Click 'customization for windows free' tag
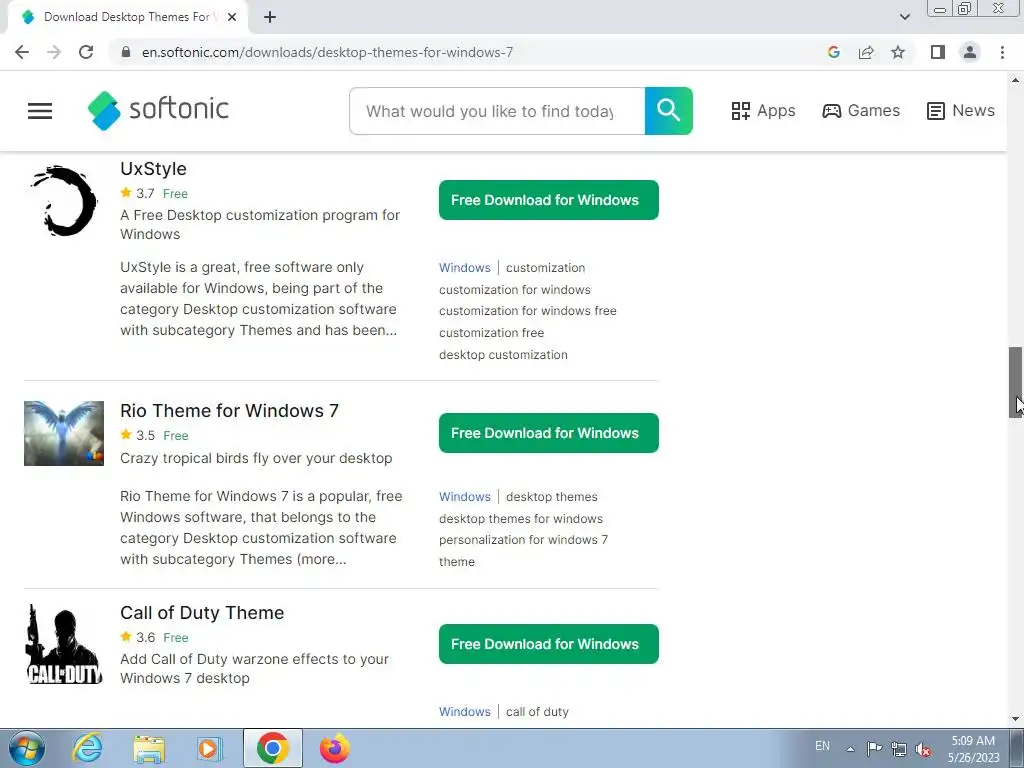This screenshot has height=768, width=1024. click(528, 311)
